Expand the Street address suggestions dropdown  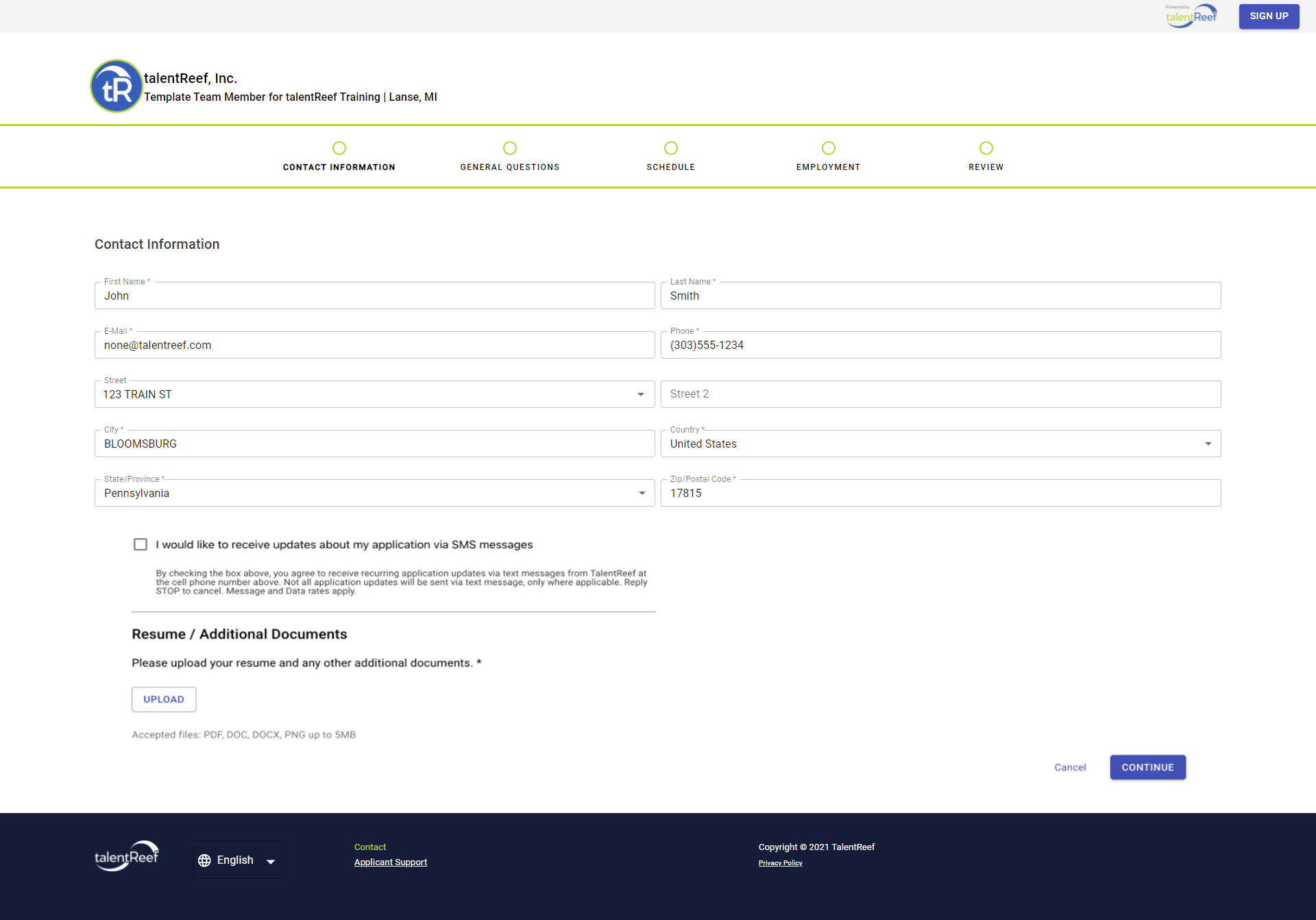pyautogui.click(x=641, y=394)
